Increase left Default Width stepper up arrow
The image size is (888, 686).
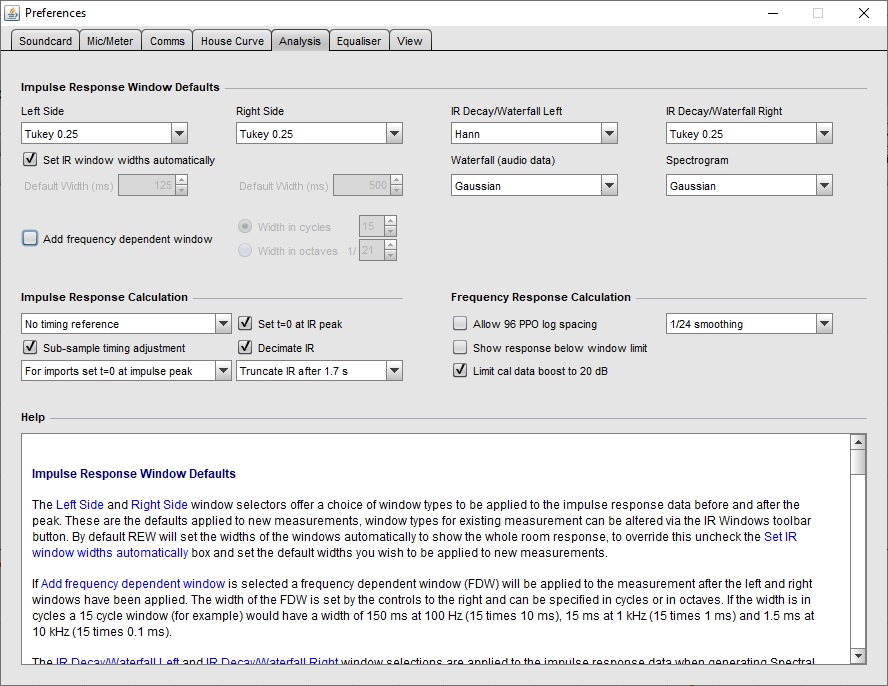pos(182,180)
